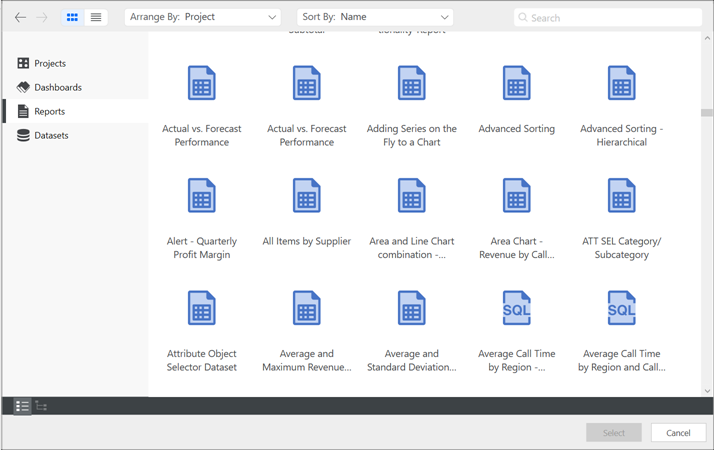This screenshot has height=450, width=714.
Task: Select Average Call Time by Region SQL report
Action: click(x=516, y=309)
